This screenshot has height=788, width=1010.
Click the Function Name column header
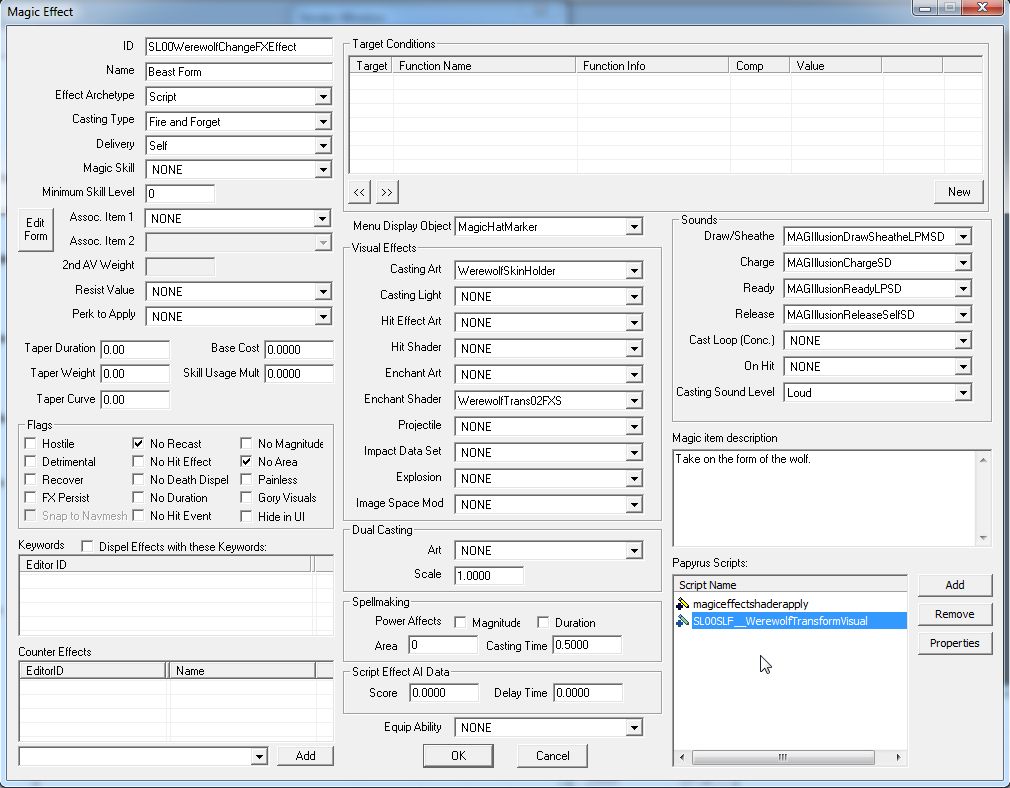484,66
